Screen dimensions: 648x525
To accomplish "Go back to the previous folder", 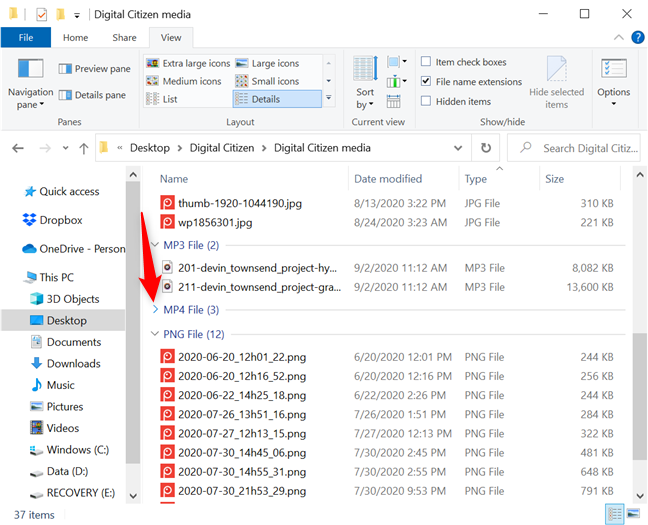I will (18, 148).
